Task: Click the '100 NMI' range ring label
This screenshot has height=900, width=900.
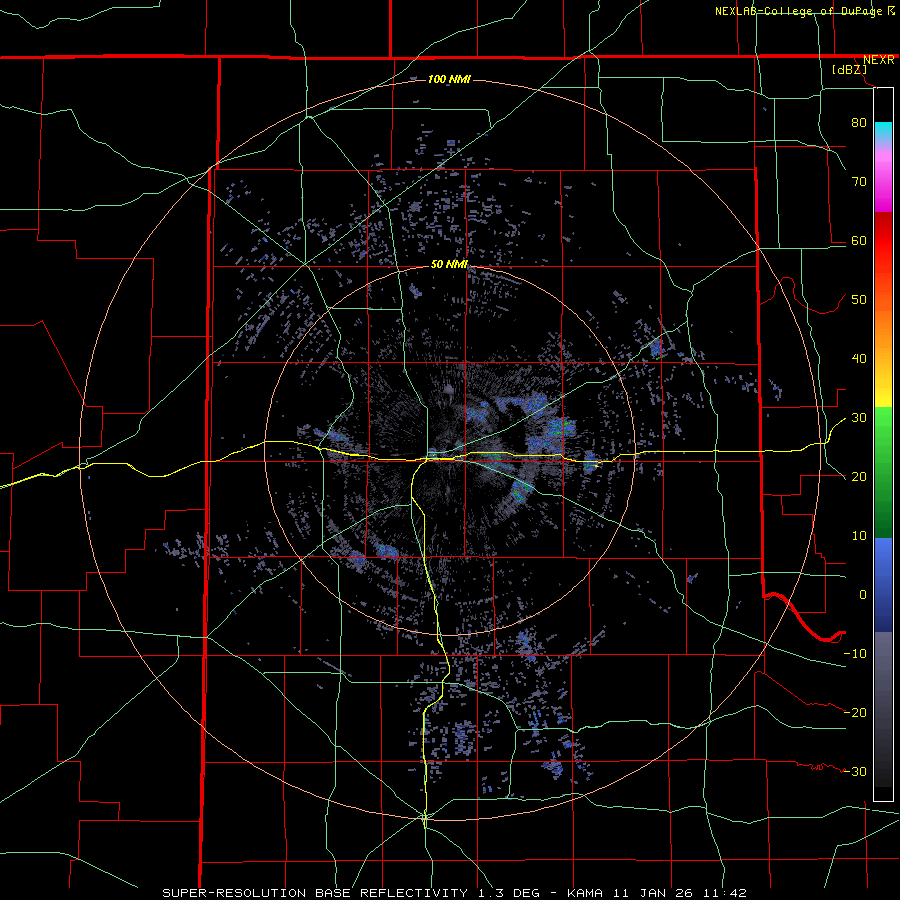Action: (x=449, y=79)
